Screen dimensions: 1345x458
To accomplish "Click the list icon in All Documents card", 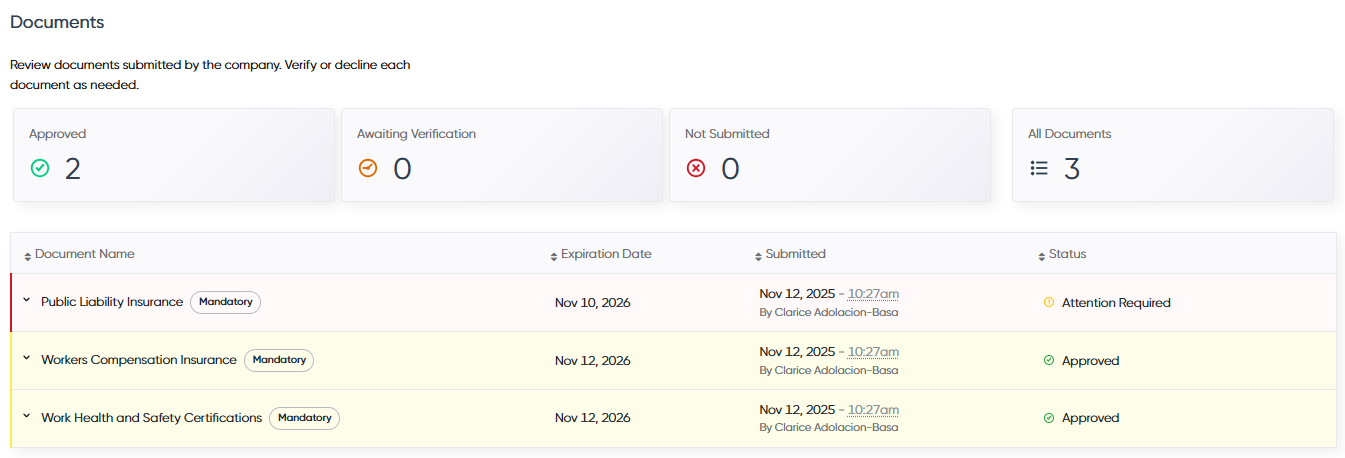I will tap(1039, 168).
